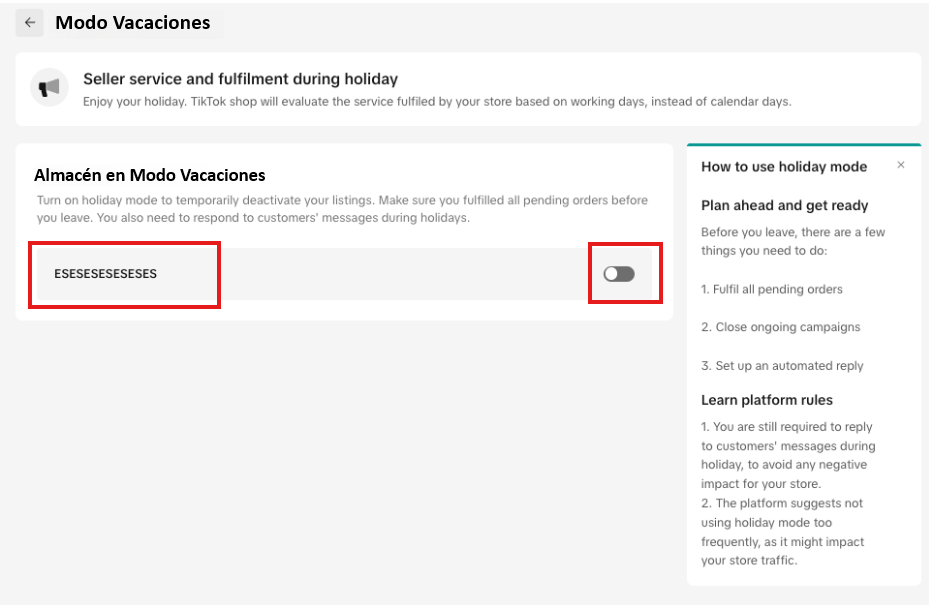Click the Plan ahead and get ready heading
The width and height of the screenshot is (929, 605).
(x=784, y=206)
